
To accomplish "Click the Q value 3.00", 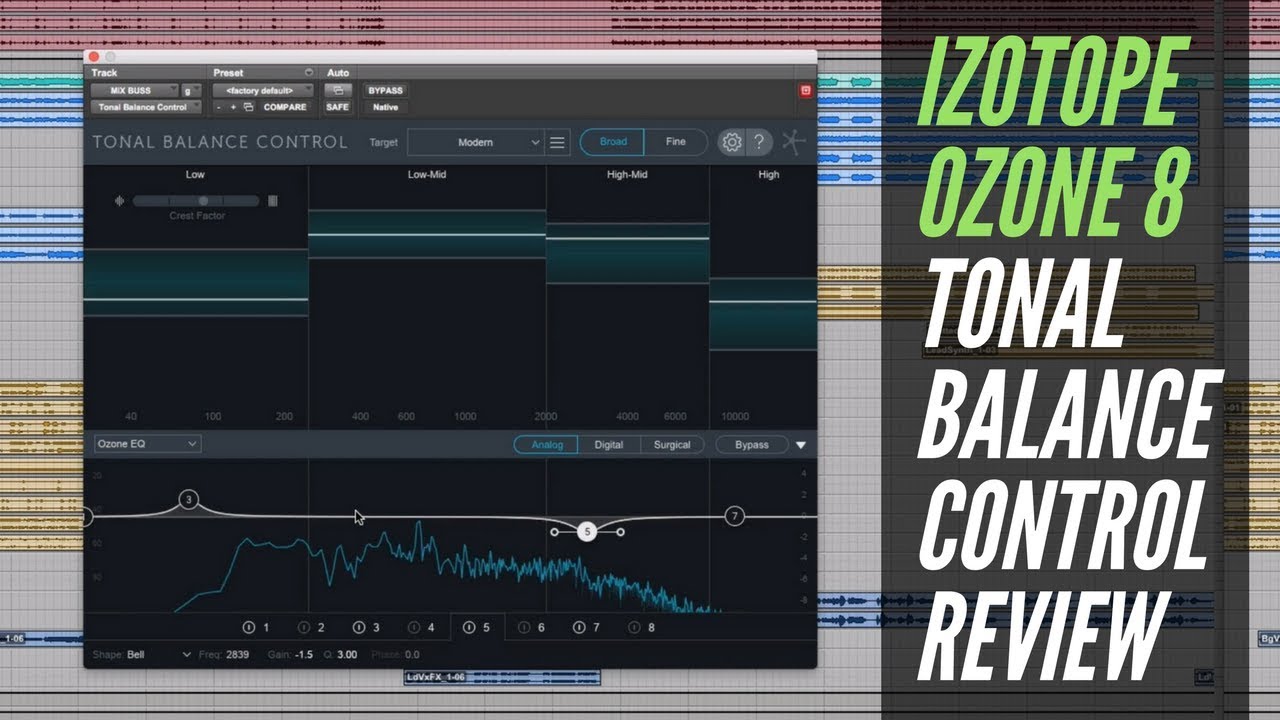I will [x=347, y=655].
